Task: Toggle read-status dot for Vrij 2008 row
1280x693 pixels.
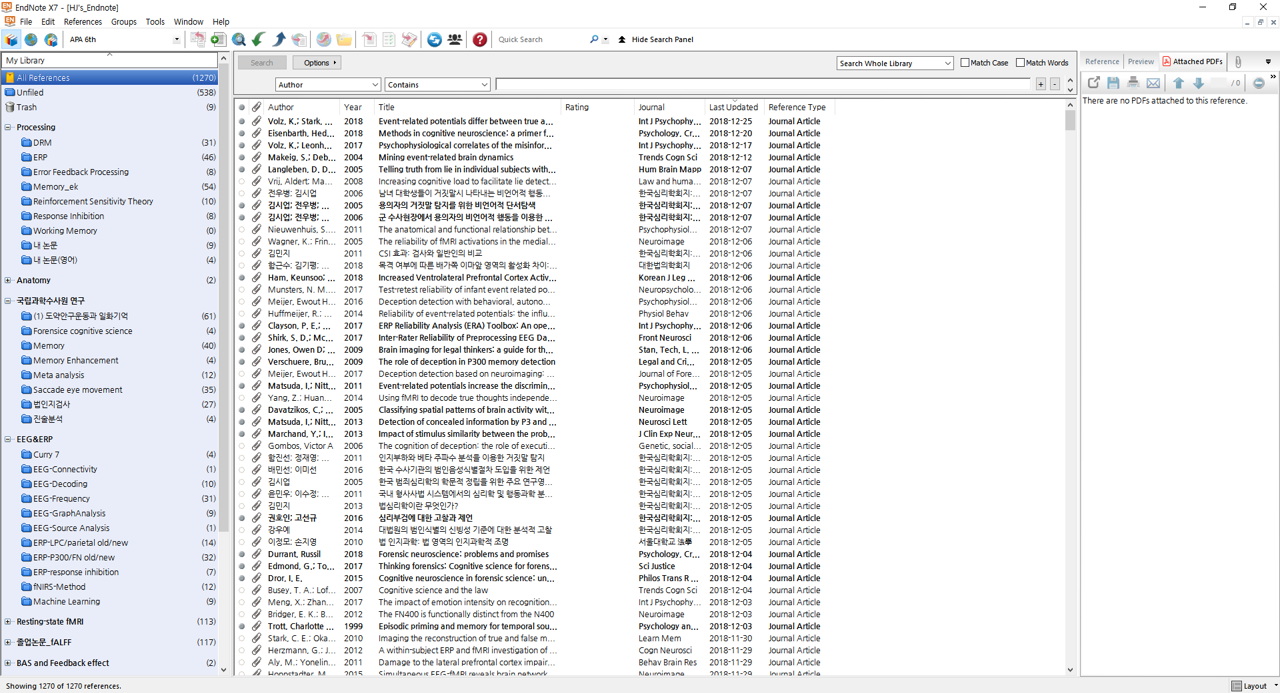Action: click(x=242, y=181)
